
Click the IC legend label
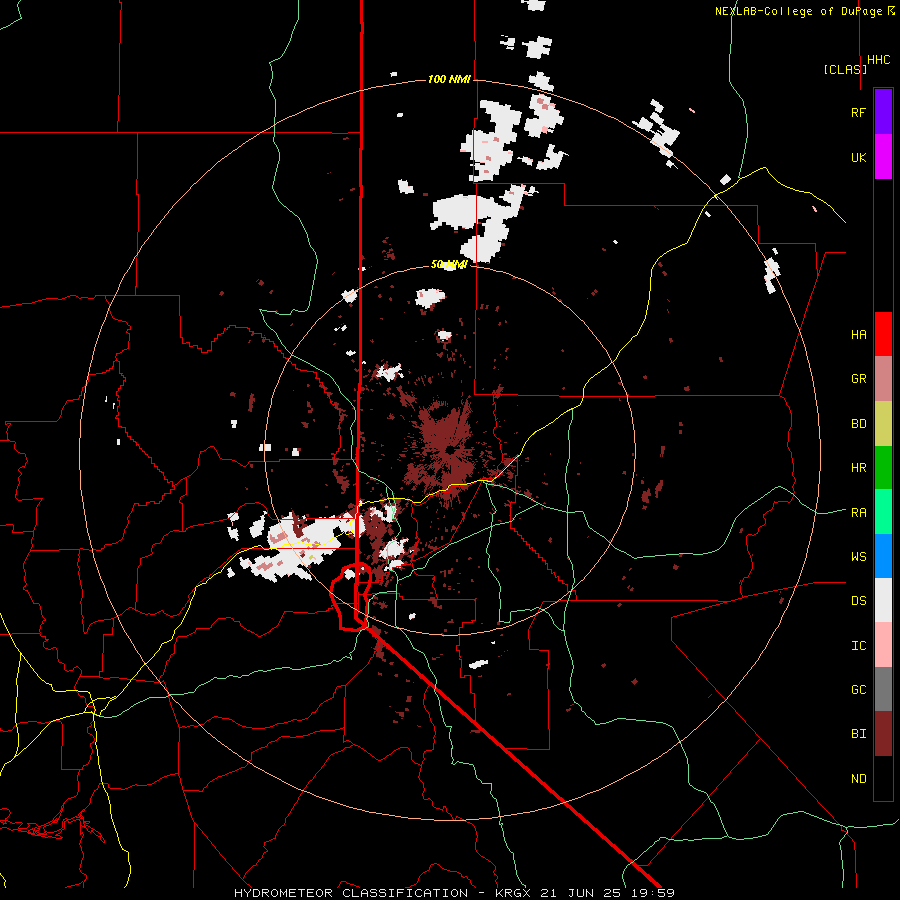pyautogui.click(x=858, y=646)
